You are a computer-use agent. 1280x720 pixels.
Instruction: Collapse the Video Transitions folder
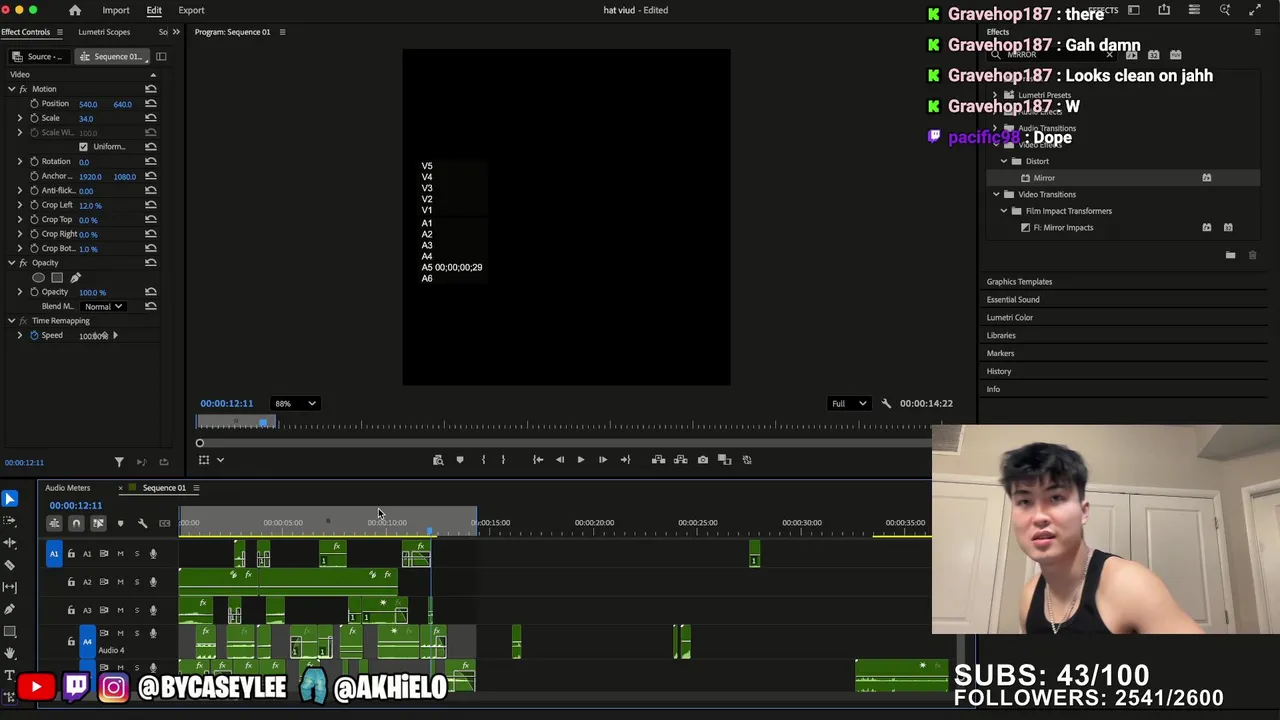pos(996,194)
